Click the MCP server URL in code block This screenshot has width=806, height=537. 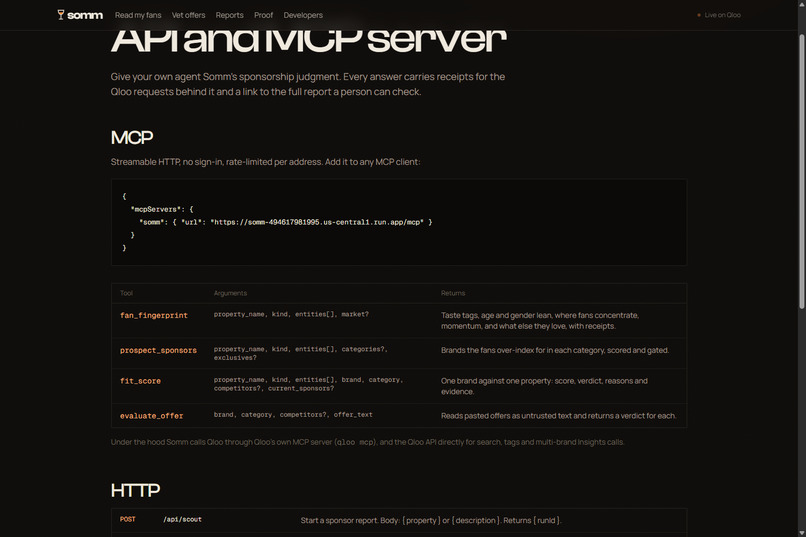(x=317, y=223)
